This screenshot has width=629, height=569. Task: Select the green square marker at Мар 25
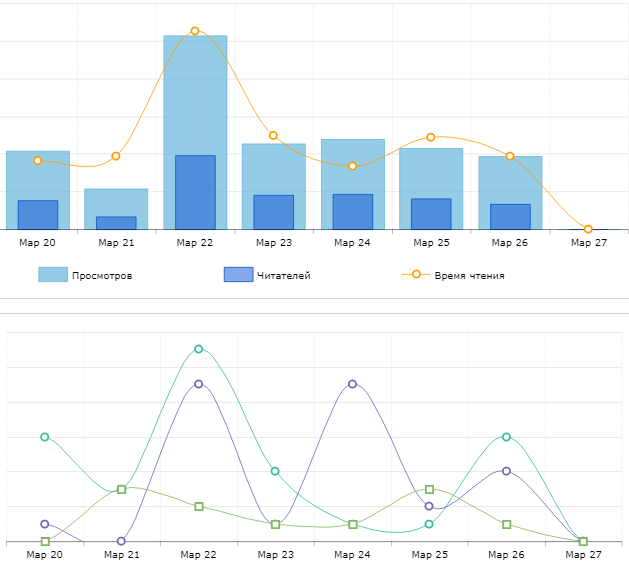point(429,489)
